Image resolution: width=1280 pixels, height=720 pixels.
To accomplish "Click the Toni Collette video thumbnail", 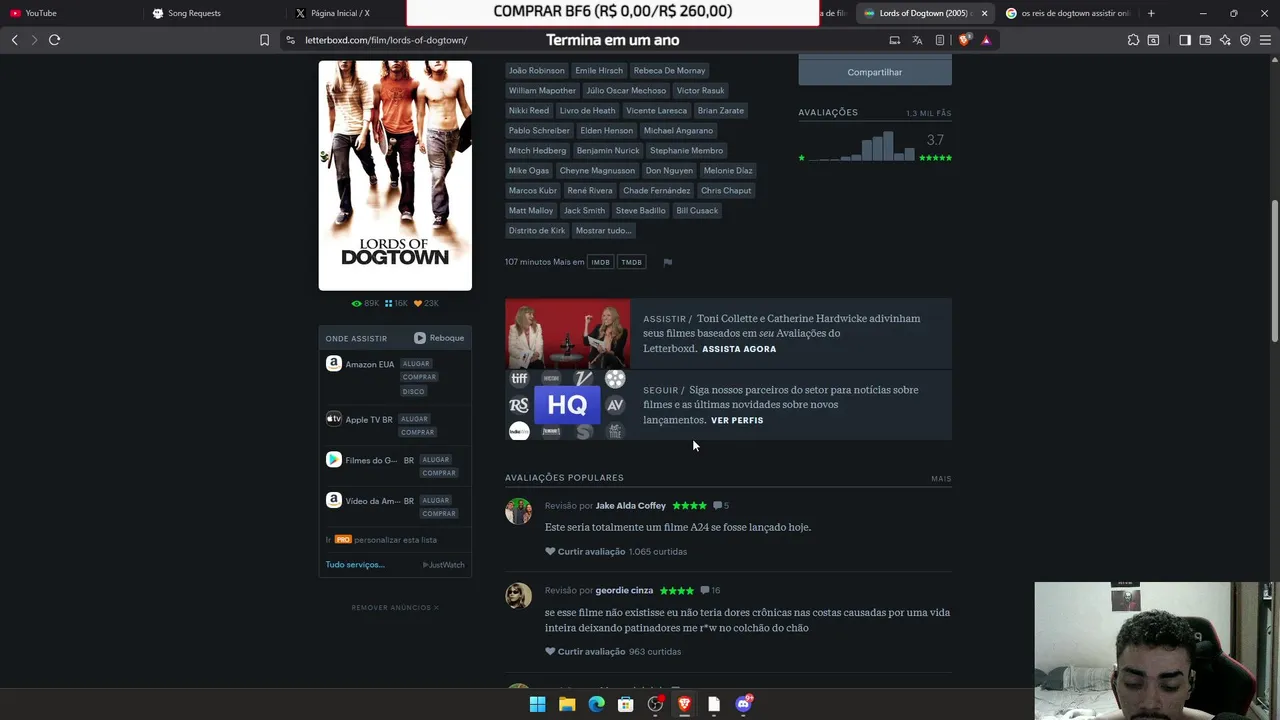I will pos(568,334).
